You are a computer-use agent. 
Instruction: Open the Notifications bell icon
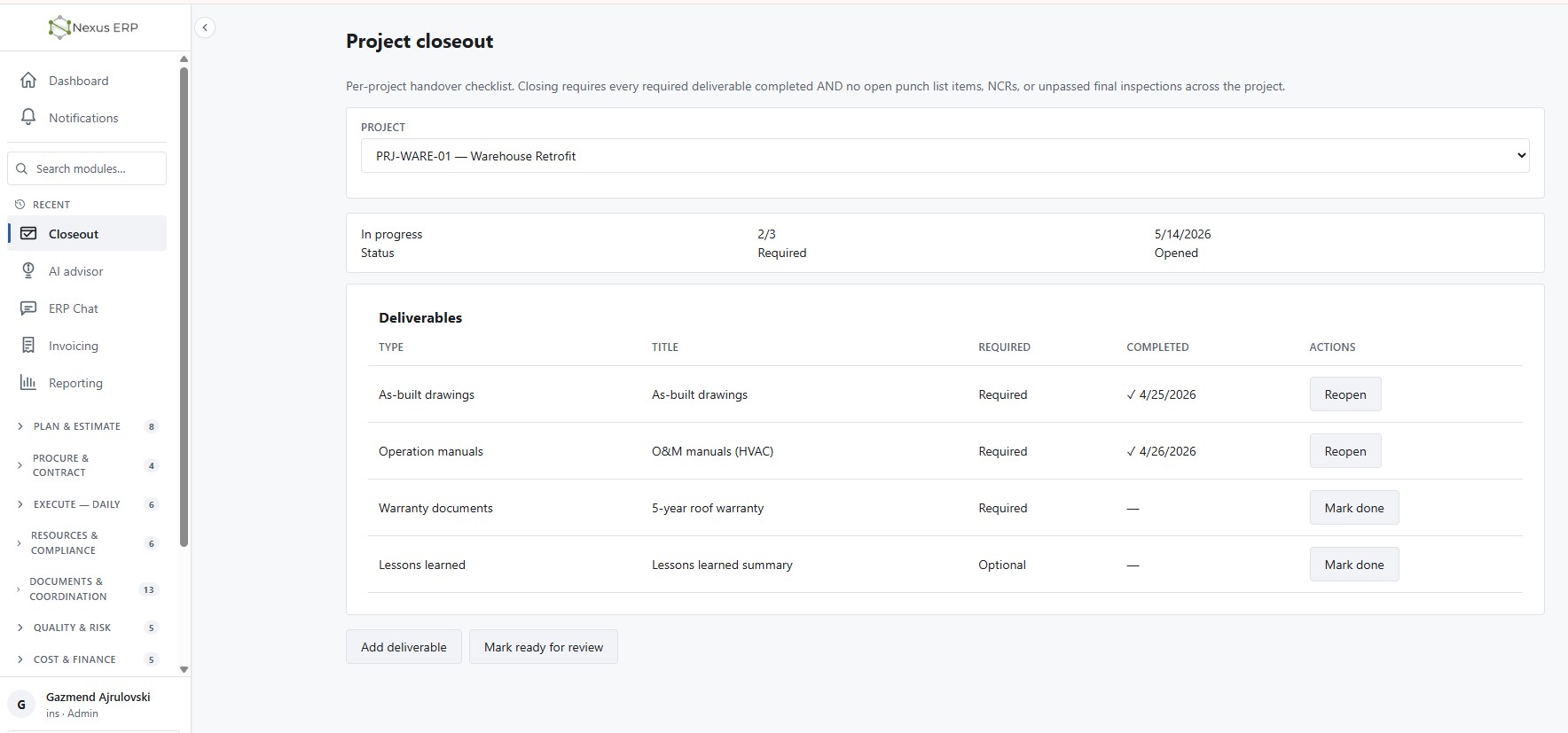click(x=28, y=118)
